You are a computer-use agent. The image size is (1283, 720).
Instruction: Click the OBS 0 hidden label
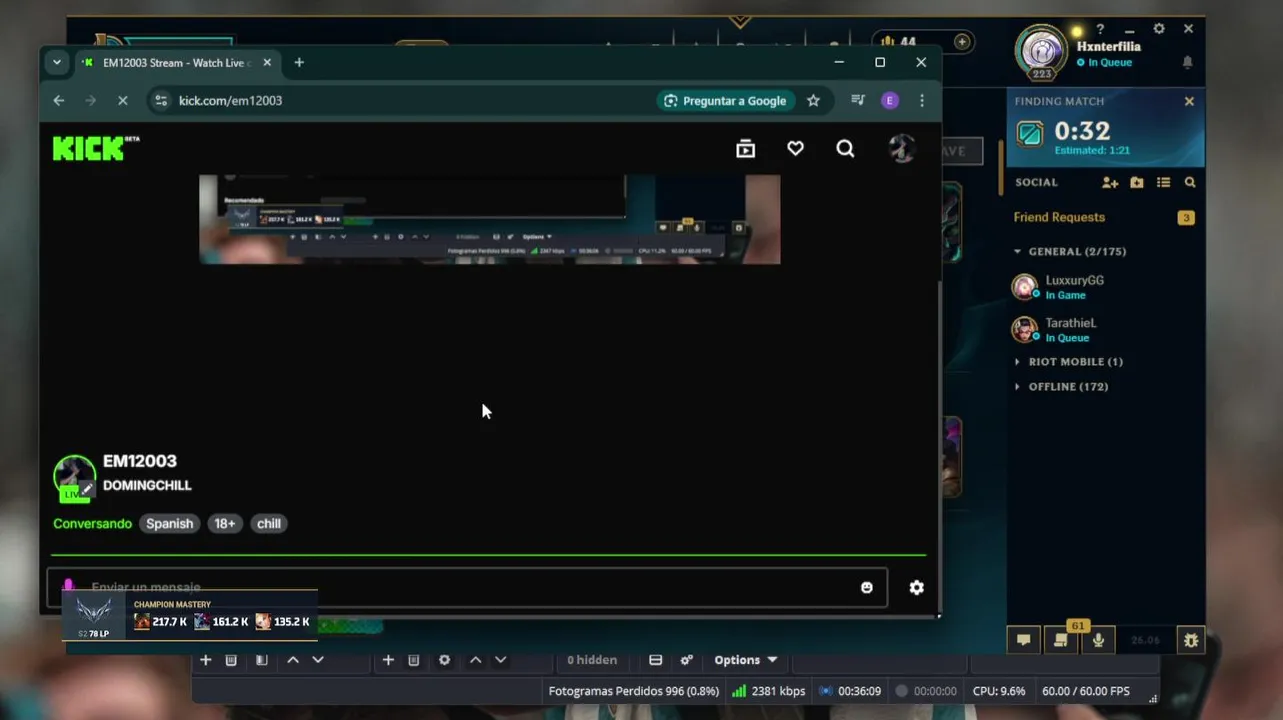click(592, 660)
